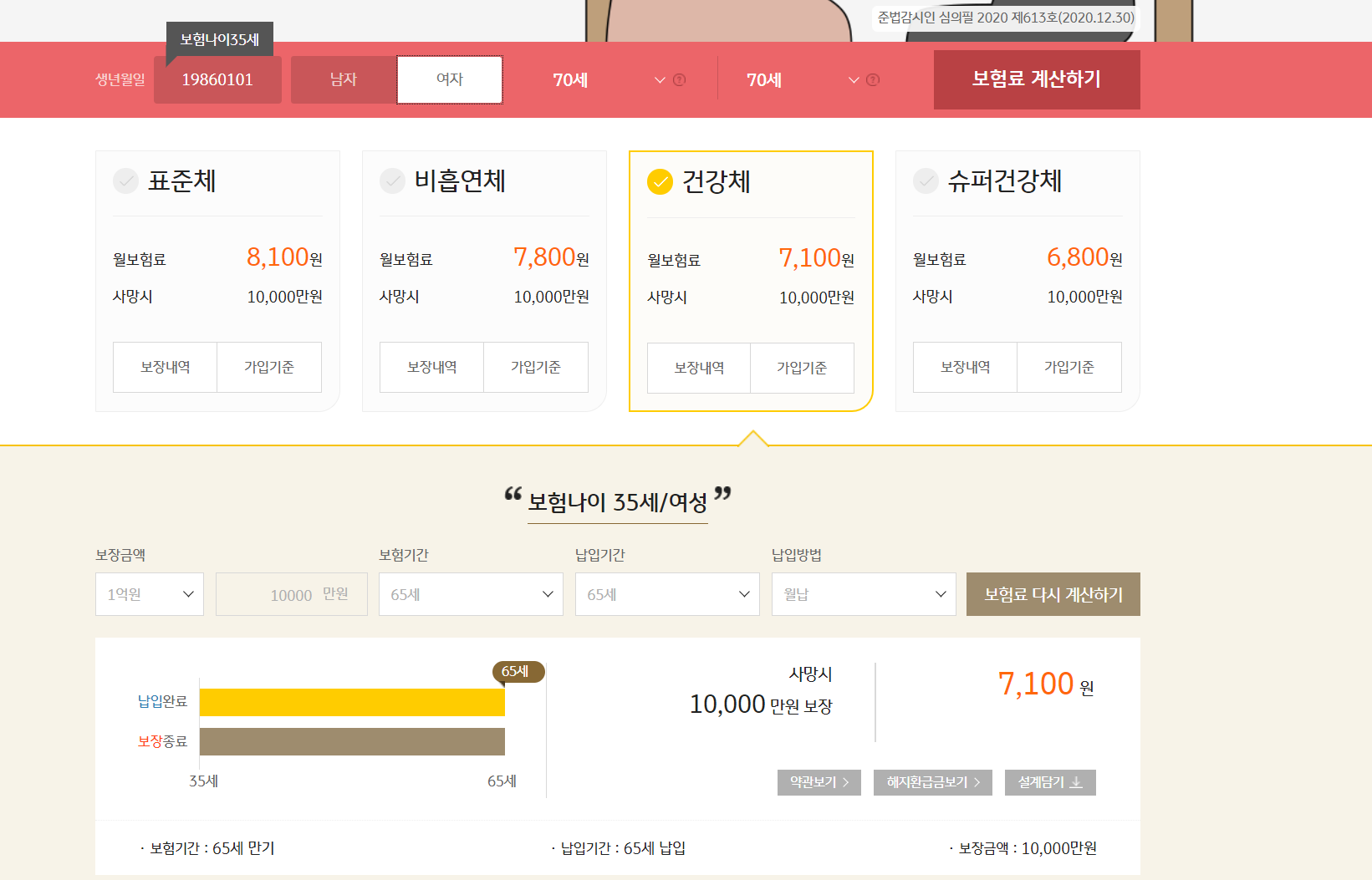Click the 65세 marker badge on chart
This screenshot has height=880, width=1372.
click(x=518, y=672)
